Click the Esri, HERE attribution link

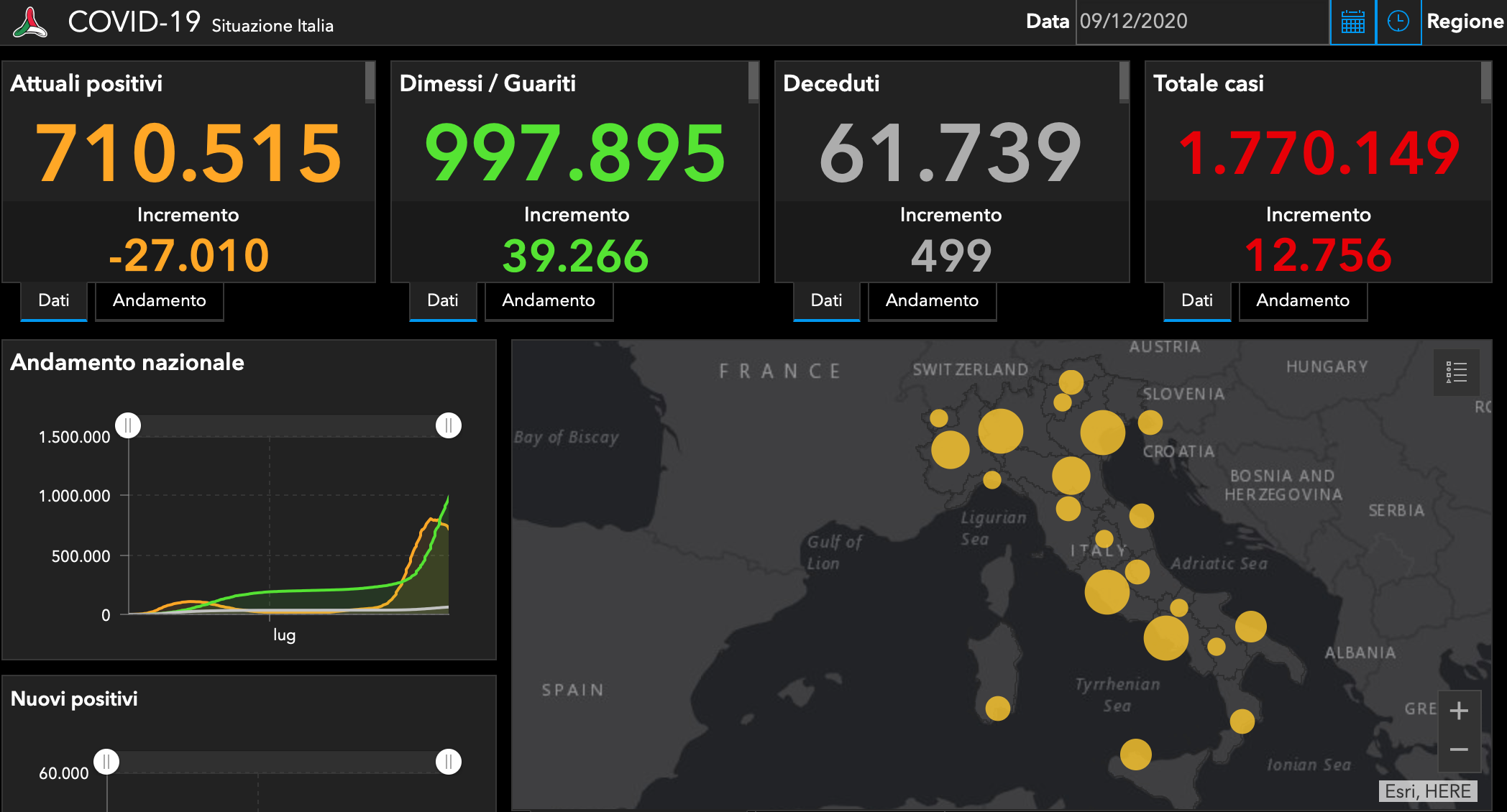[1428, 791]
